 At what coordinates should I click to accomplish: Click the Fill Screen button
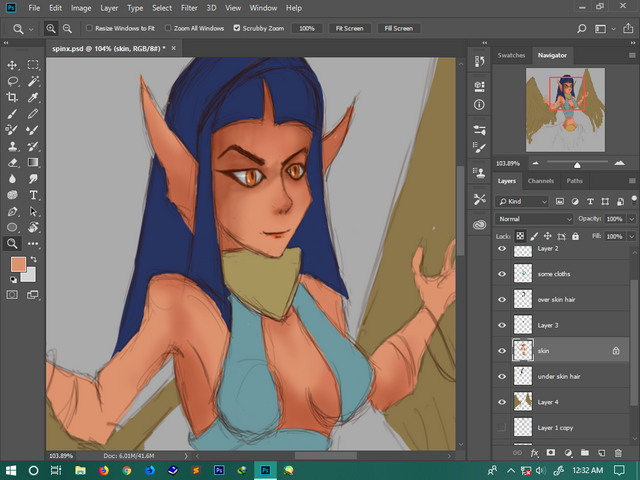coord(398,28)
